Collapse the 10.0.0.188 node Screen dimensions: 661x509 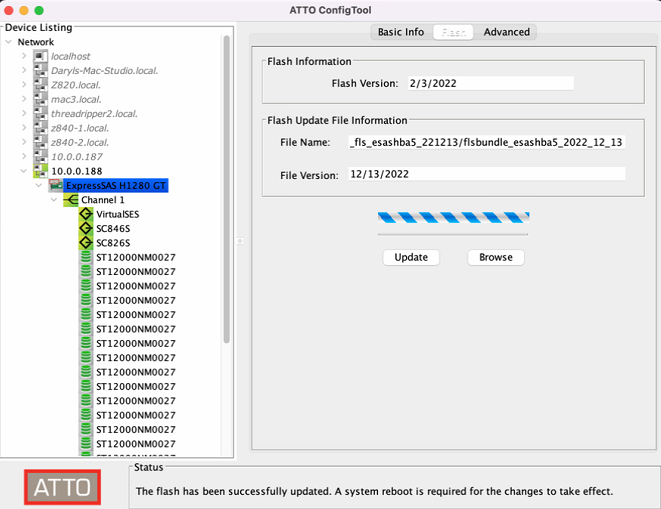24,171
